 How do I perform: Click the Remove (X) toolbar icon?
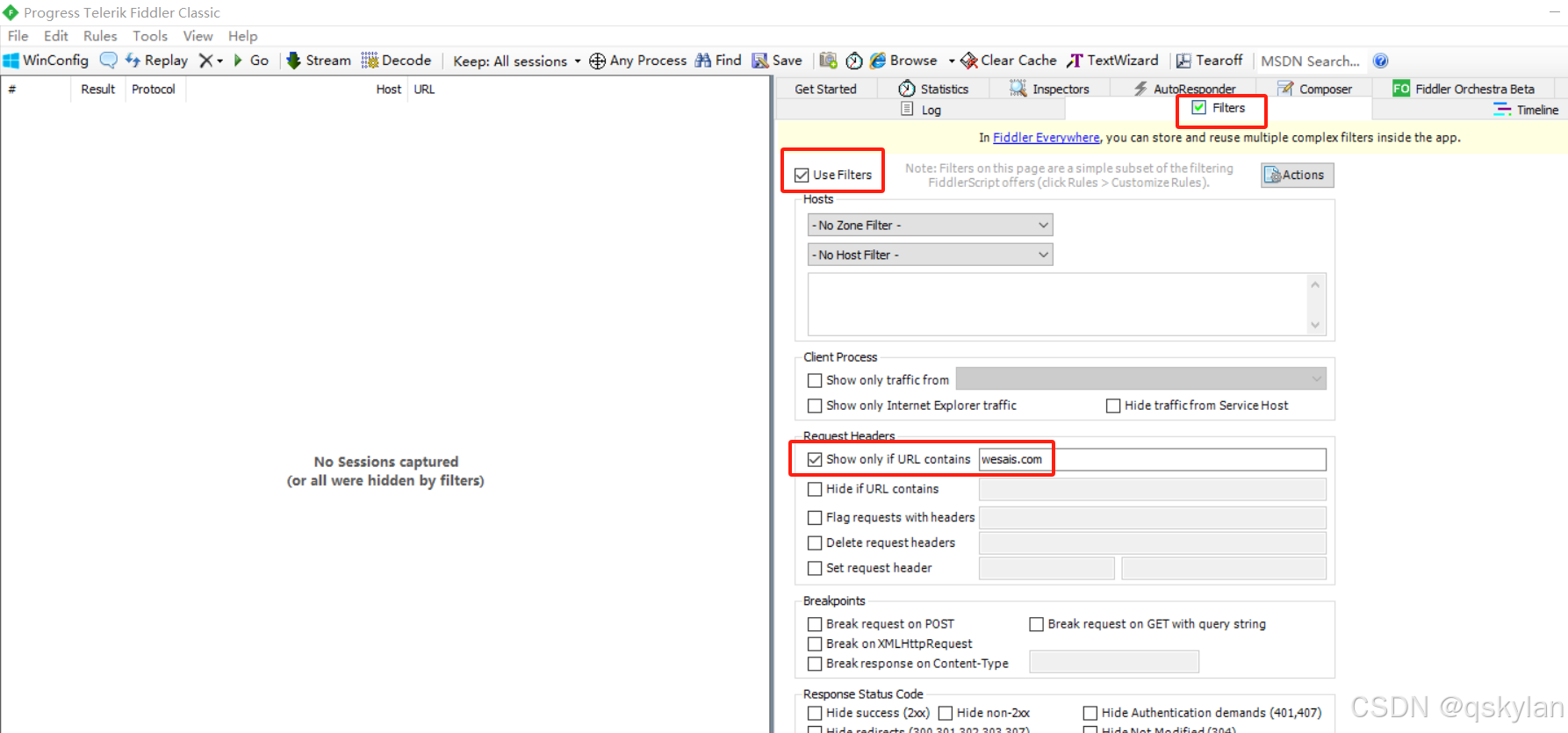pyautogui.click(x=205, y=61)
